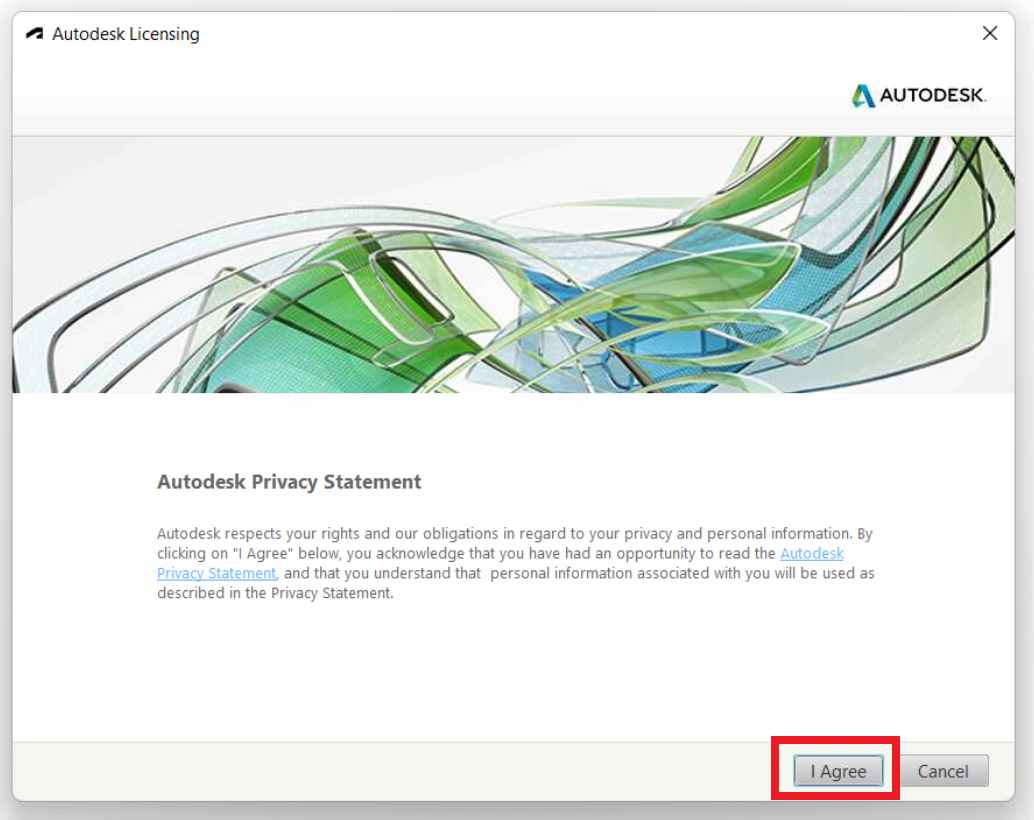Click 'described in the Privacy Statement.' text line

click(x=275, y=593)
